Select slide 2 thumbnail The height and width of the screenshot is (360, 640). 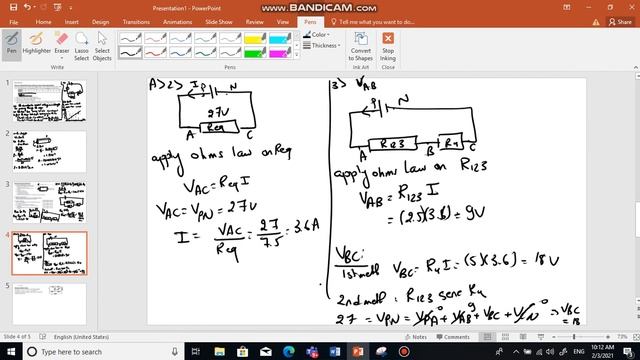click(x=49, y=151)
